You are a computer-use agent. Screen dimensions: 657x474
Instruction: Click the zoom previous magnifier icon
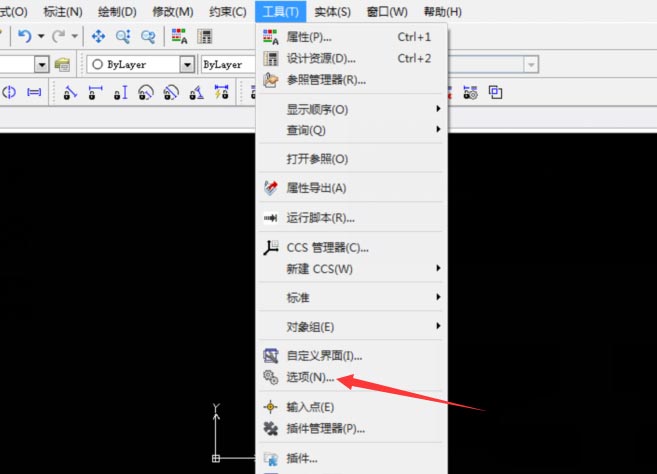148,36
